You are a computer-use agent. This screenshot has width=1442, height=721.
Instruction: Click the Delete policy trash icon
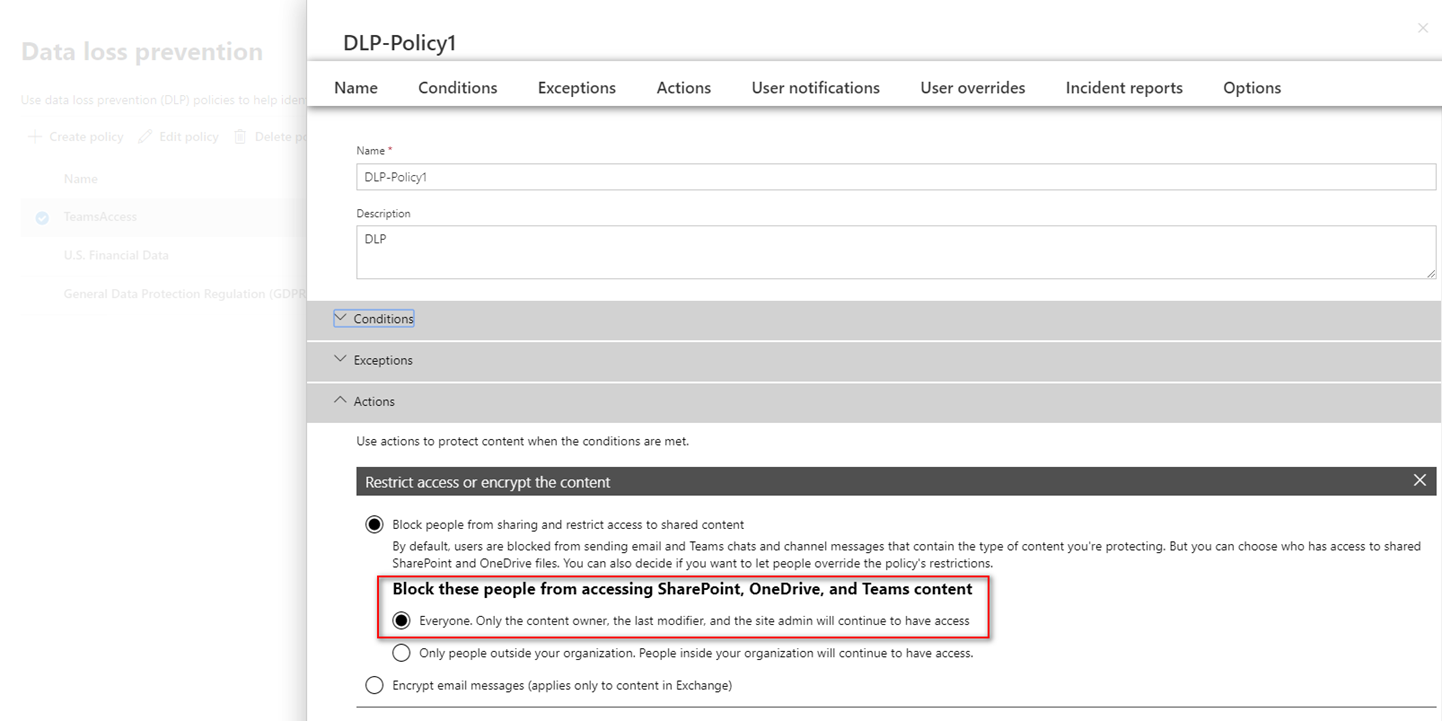[240, 137]
